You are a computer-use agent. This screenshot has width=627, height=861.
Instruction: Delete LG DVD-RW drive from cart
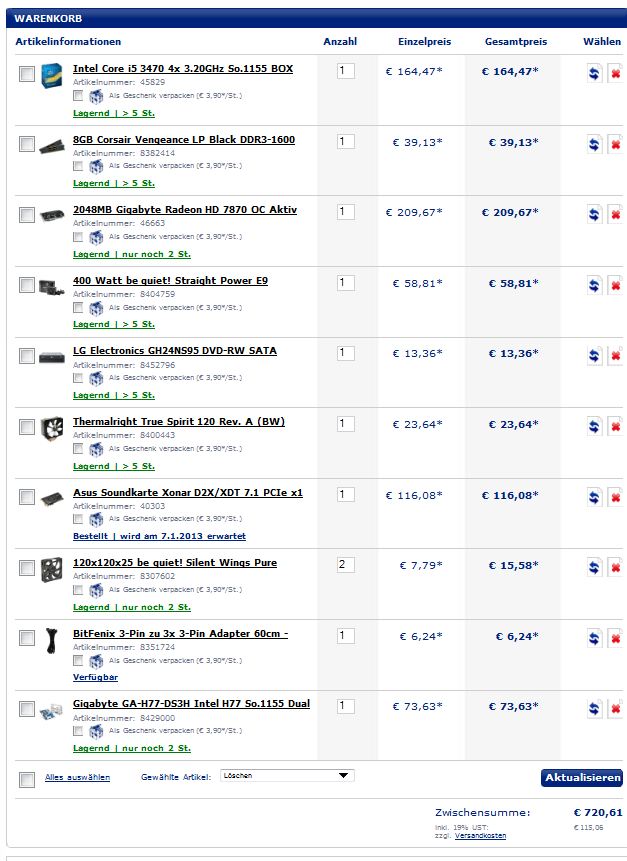(x=615, y=356)
